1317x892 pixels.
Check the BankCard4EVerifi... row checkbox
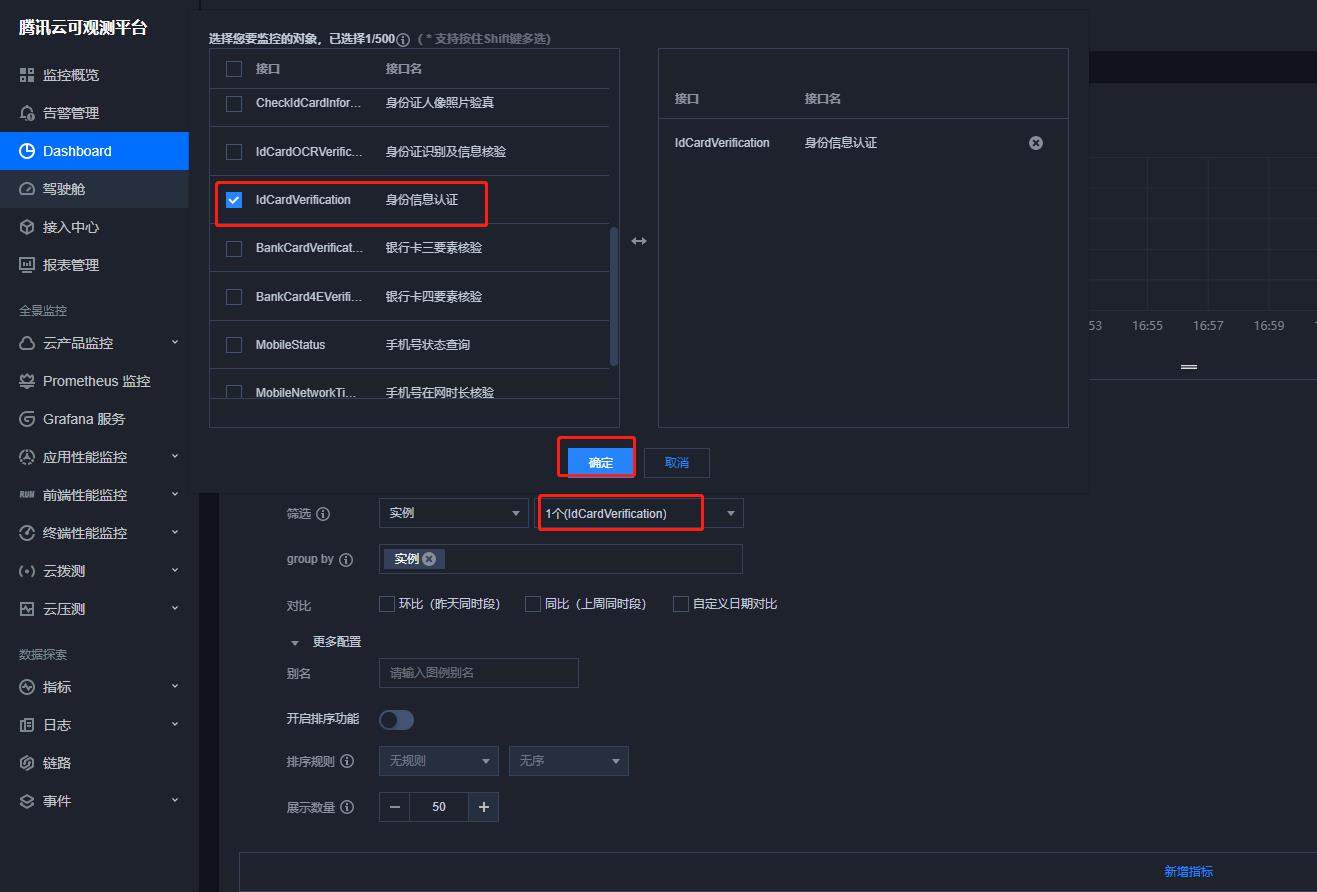tap(234, 297)
